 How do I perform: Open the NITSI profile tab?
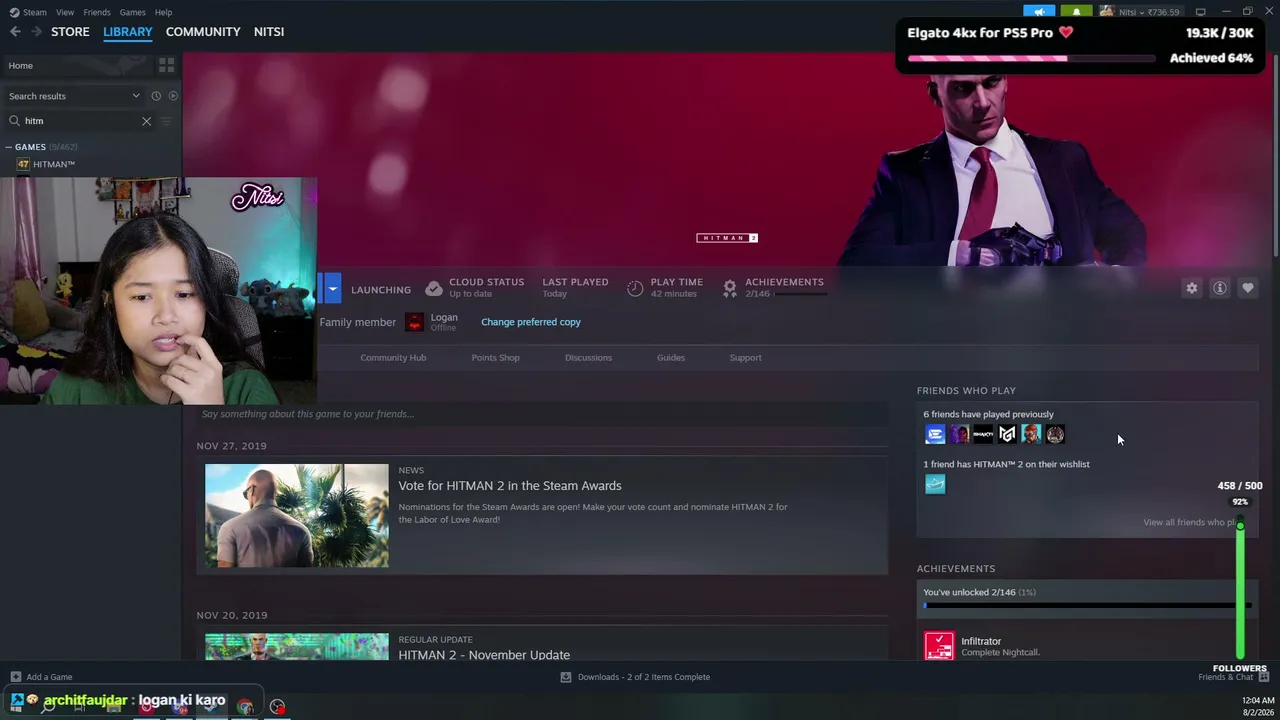pyautogui.click(x=269, y=32)
